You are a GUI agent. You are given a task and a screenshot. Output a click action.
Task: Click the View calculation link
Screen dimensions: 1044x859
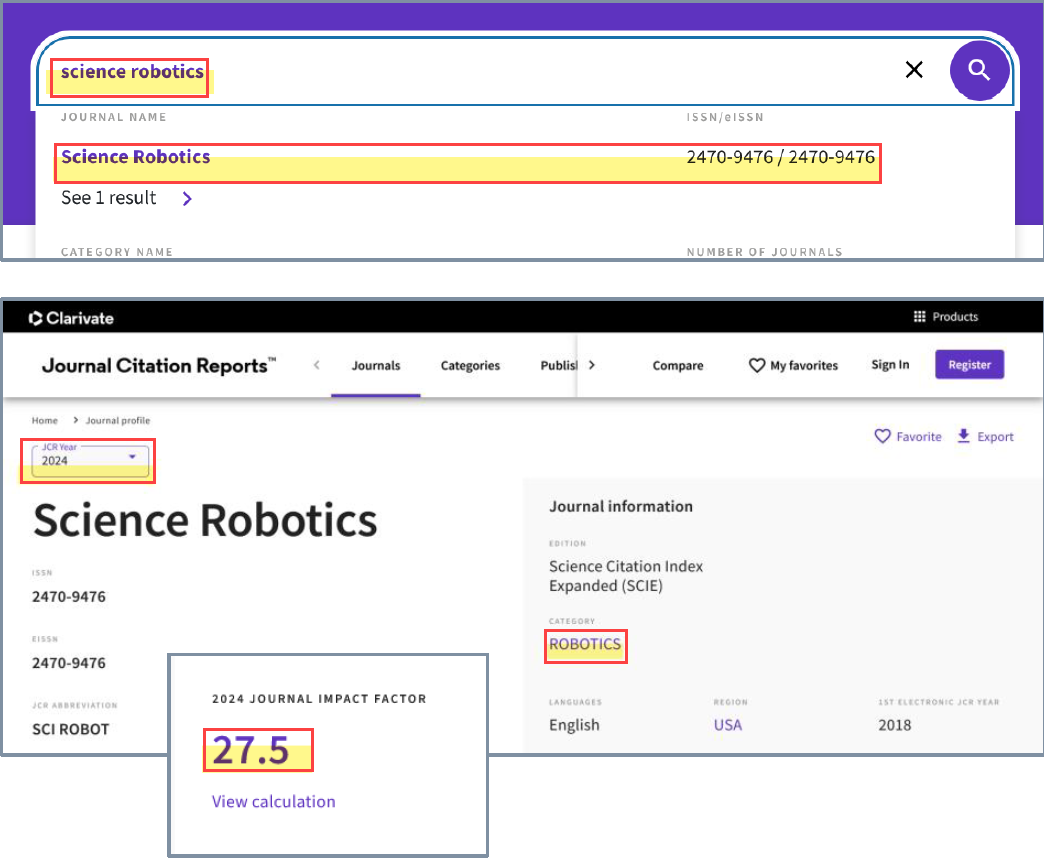[273, 801]
